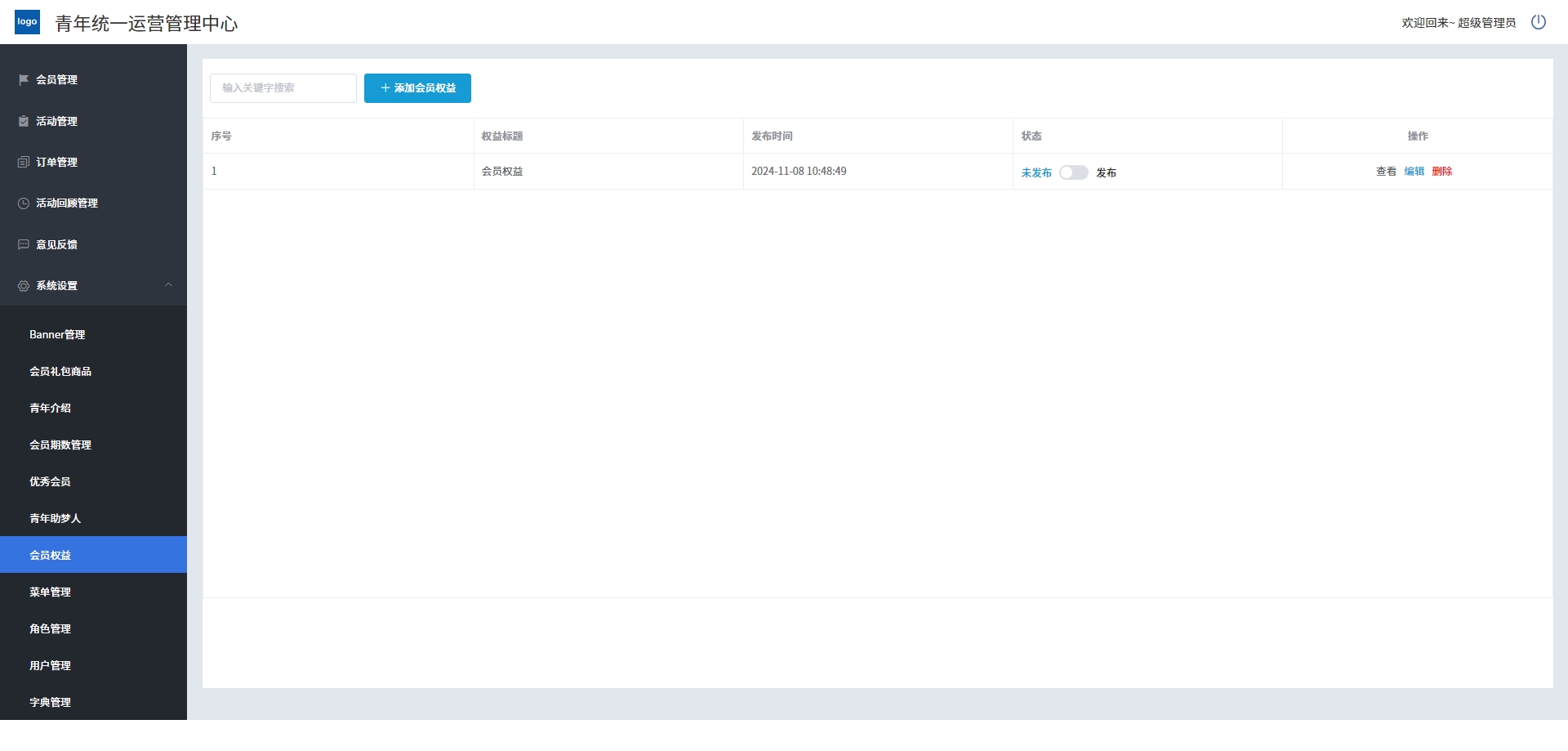Collapse the 系统设置 menu chevron
This screenshot has height=751, width=1568.
[168, 284]
